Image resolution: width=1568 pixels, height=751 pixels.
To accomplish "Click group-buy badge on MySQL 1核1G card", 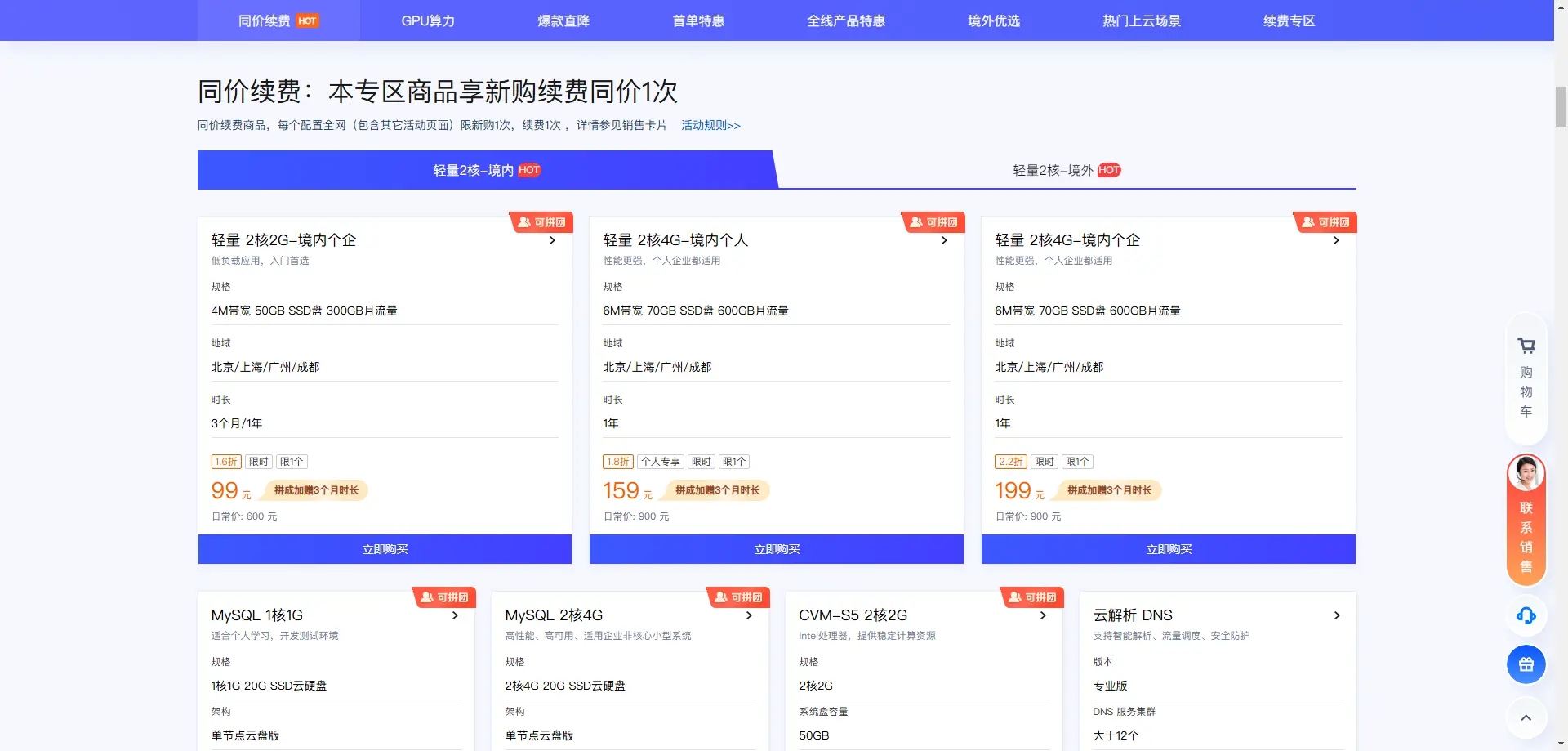I will pos(445,597).
